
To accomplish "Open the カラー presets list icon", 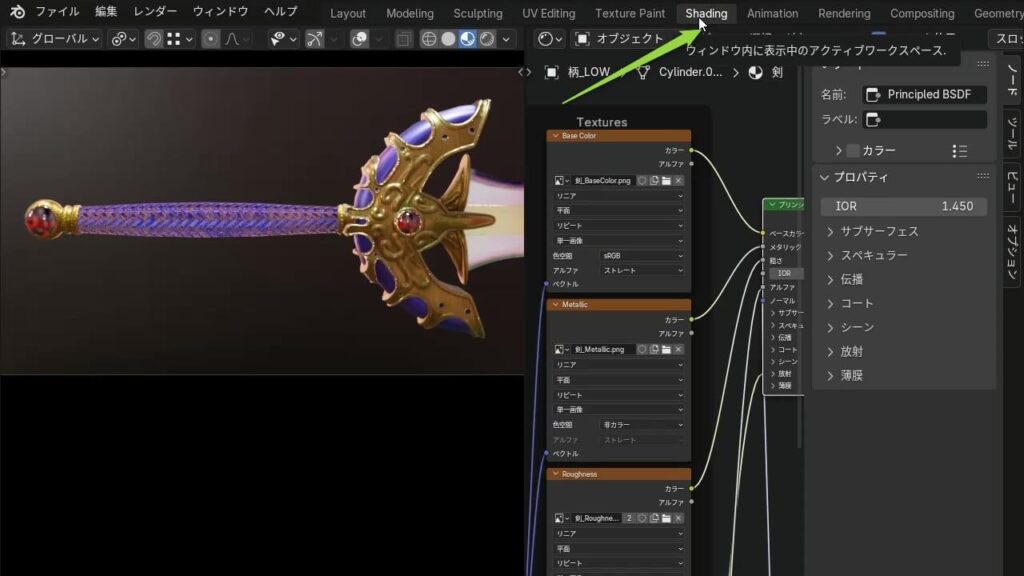I will tap(959, 151).
